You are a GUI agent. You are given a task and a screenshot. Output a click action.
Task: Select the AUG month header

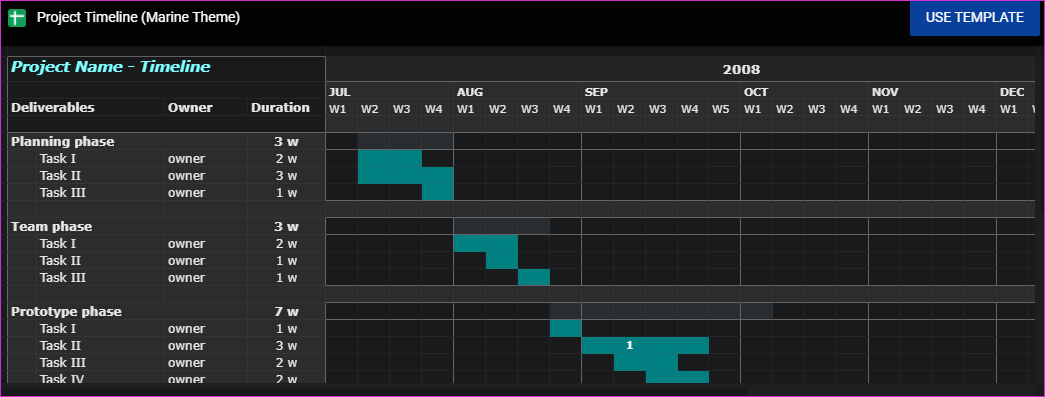[470, 92]
